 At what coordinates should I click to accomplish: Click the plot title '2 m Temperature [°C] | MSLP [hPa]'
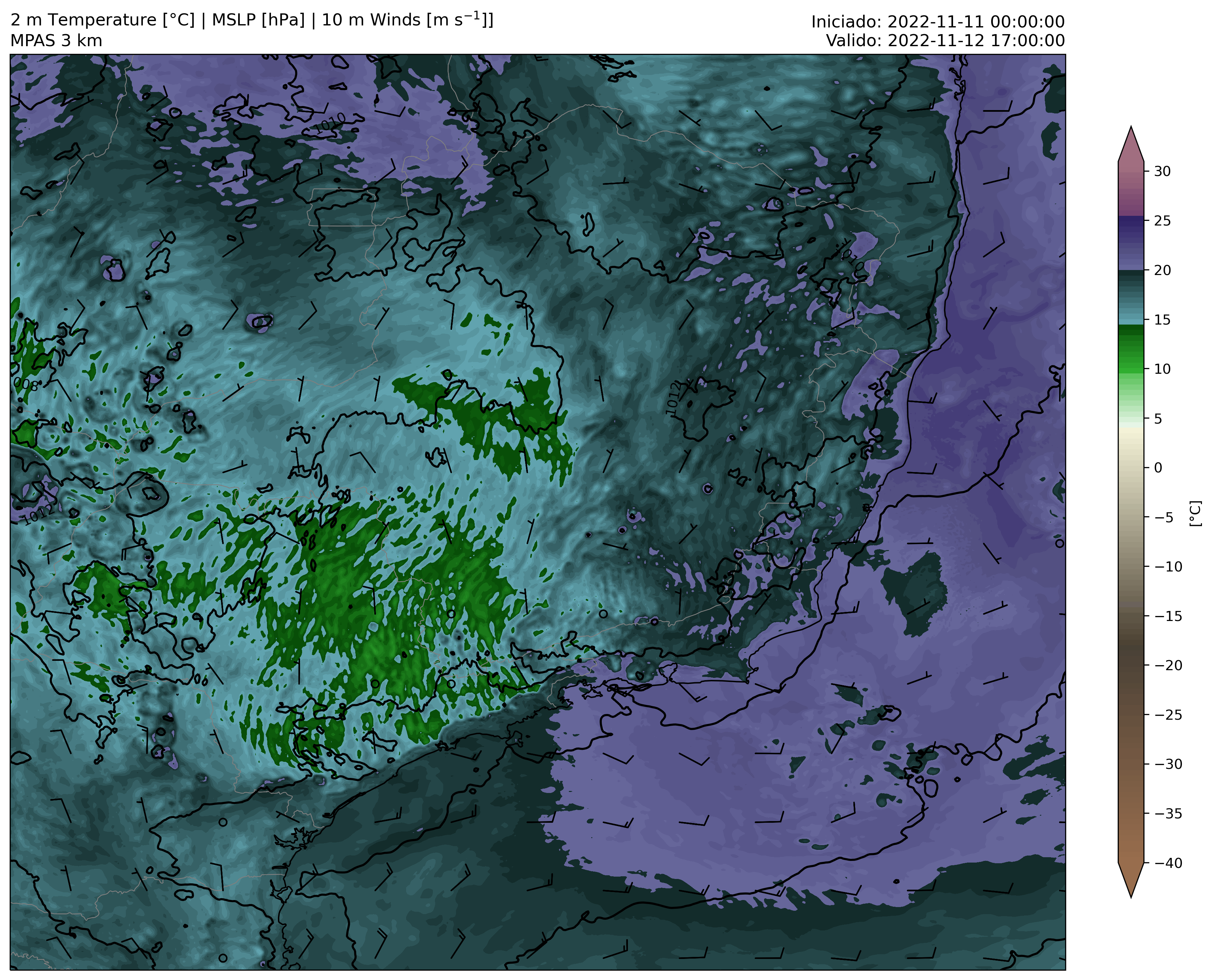pos(158,20)
